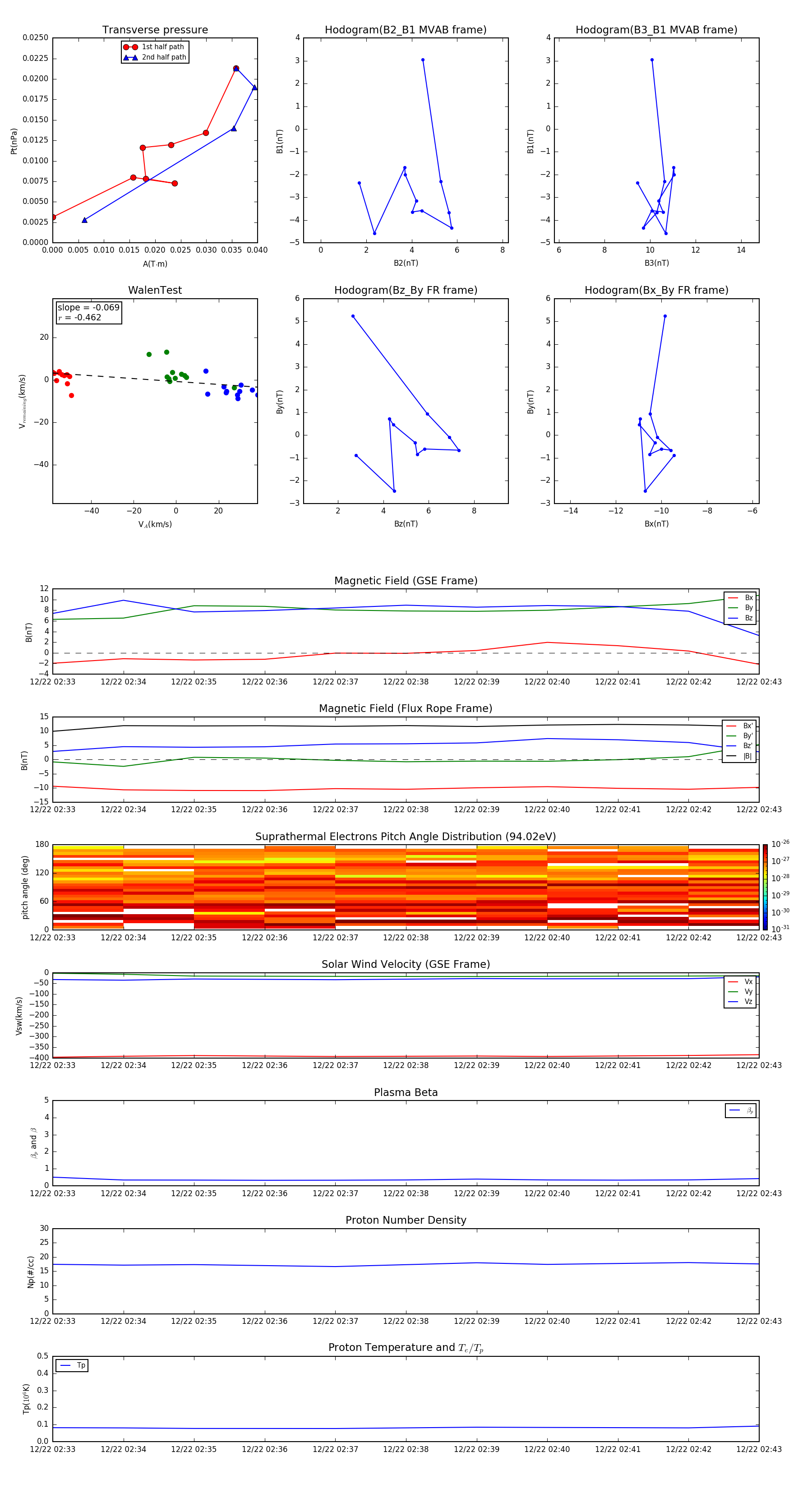Click the 'Plasma Beta' plot title
This screenshot has width=812, height=1489.
[x=406, y=1093]
